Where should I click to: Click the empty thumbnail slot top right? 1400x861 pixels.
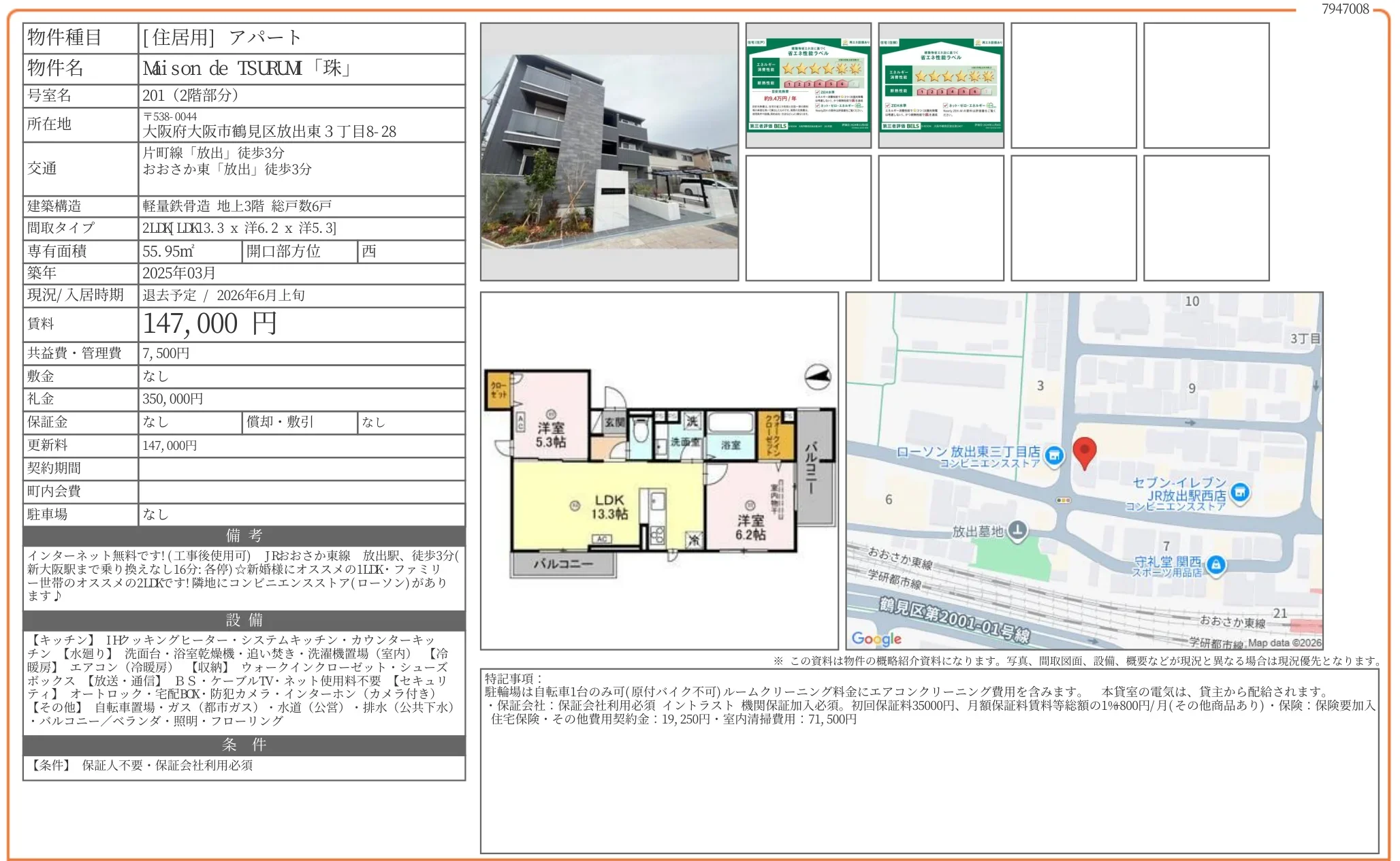(1206, 85)
